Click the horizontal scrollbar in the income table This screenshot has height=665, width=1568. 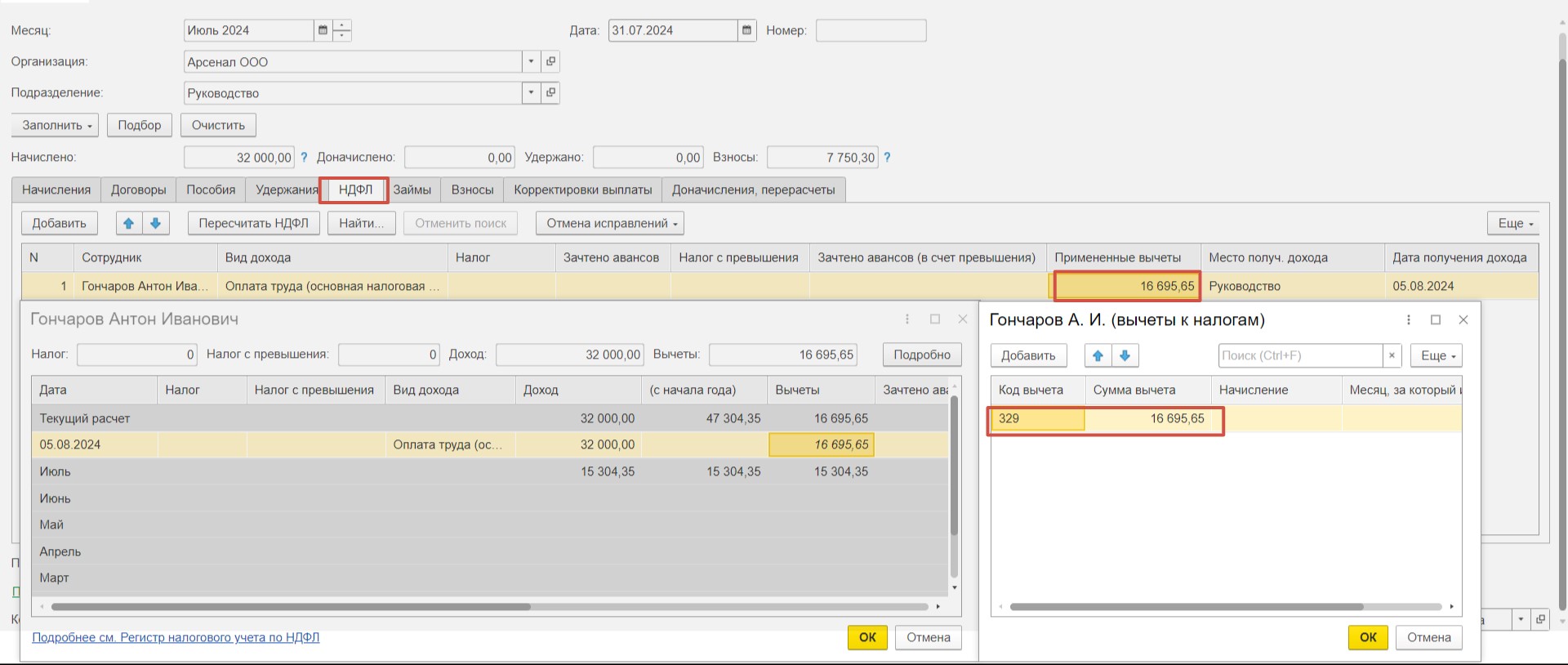pos(291,607)
